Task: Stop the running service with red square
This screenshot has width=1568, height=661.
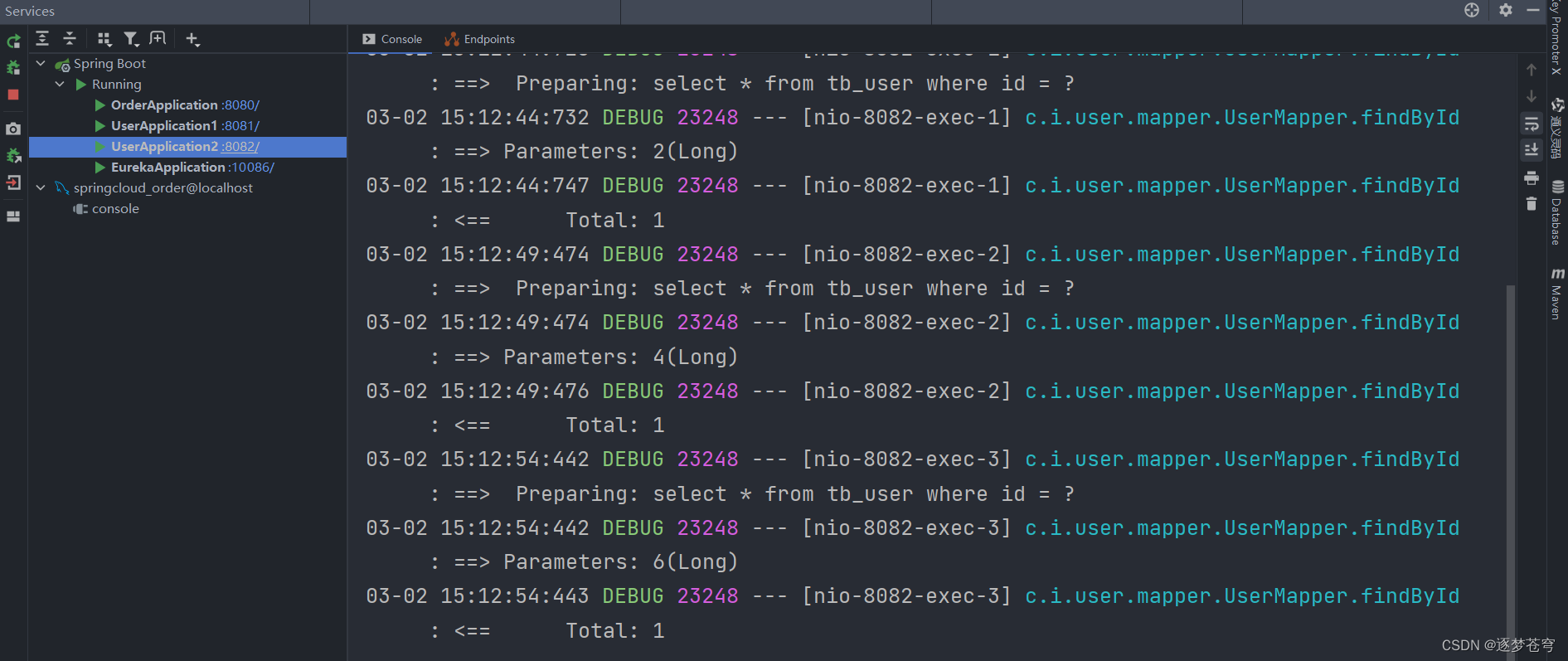Action: (13, 95)
